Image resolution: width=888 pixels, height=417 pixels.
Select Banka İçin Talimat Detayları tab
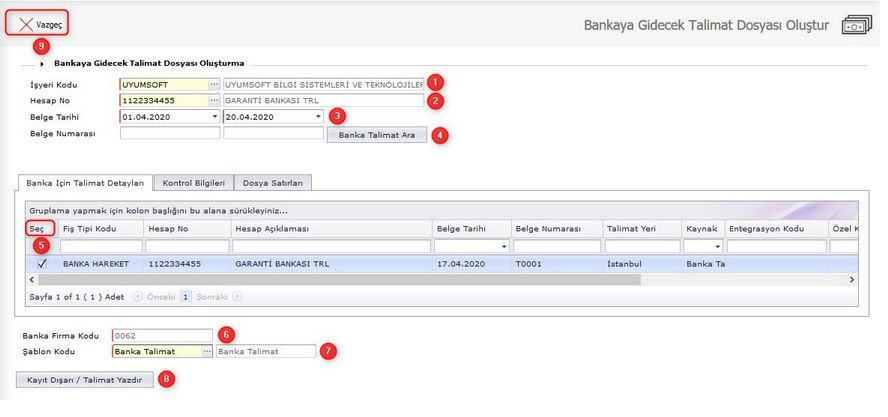[x=85, y=182]
